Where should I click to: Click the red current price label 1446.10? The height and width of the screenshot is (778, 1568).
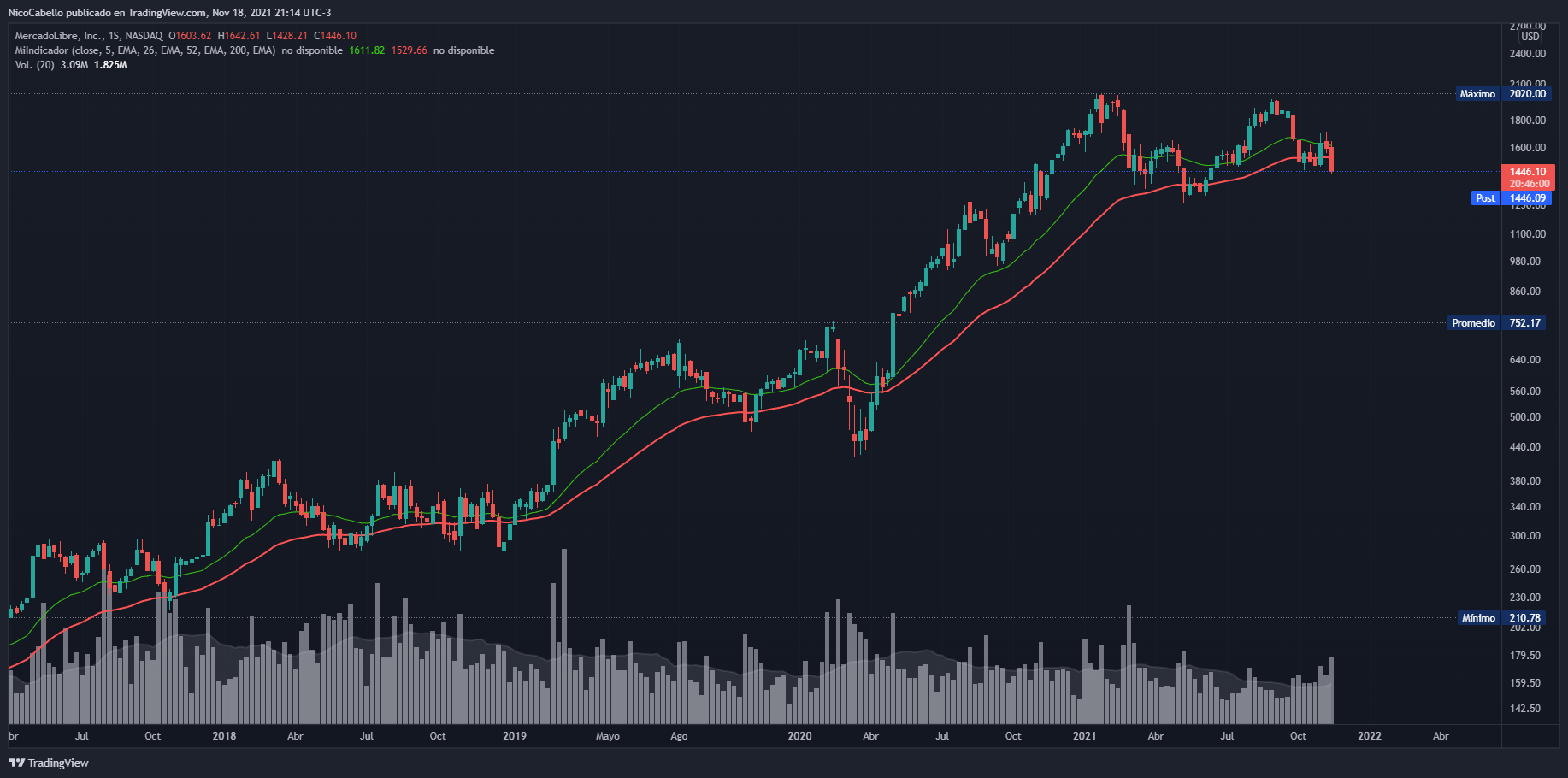[x=1528, y=172]
